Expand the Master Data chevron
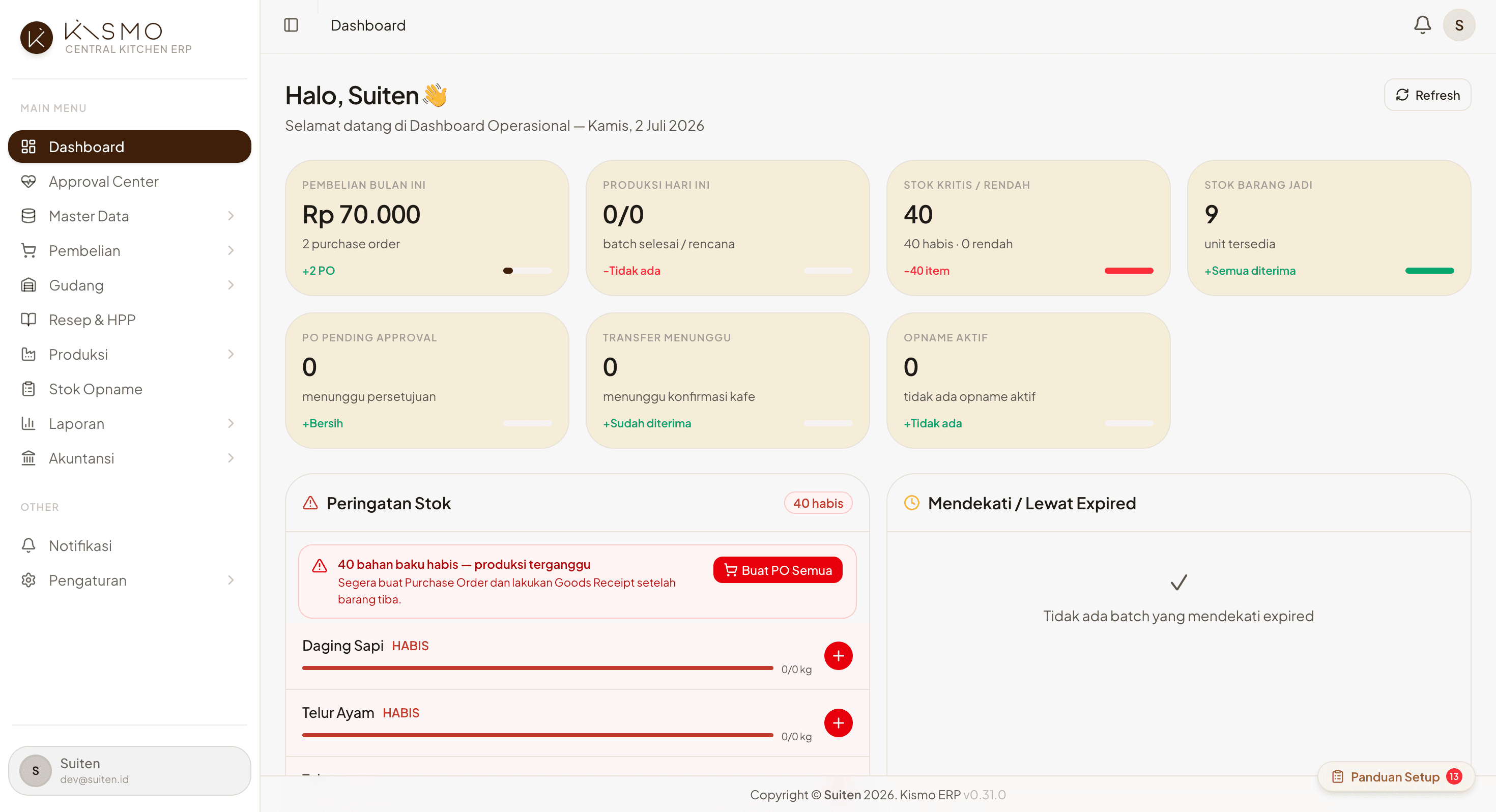1496x812 pixels. pos(231,216)
